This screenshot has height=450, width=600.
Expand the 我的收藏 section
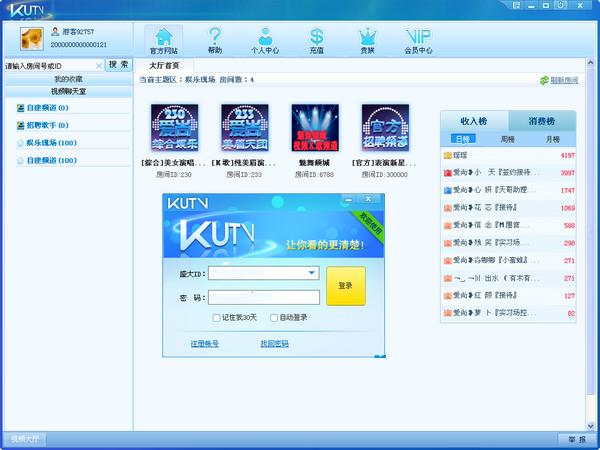[68, 79]
